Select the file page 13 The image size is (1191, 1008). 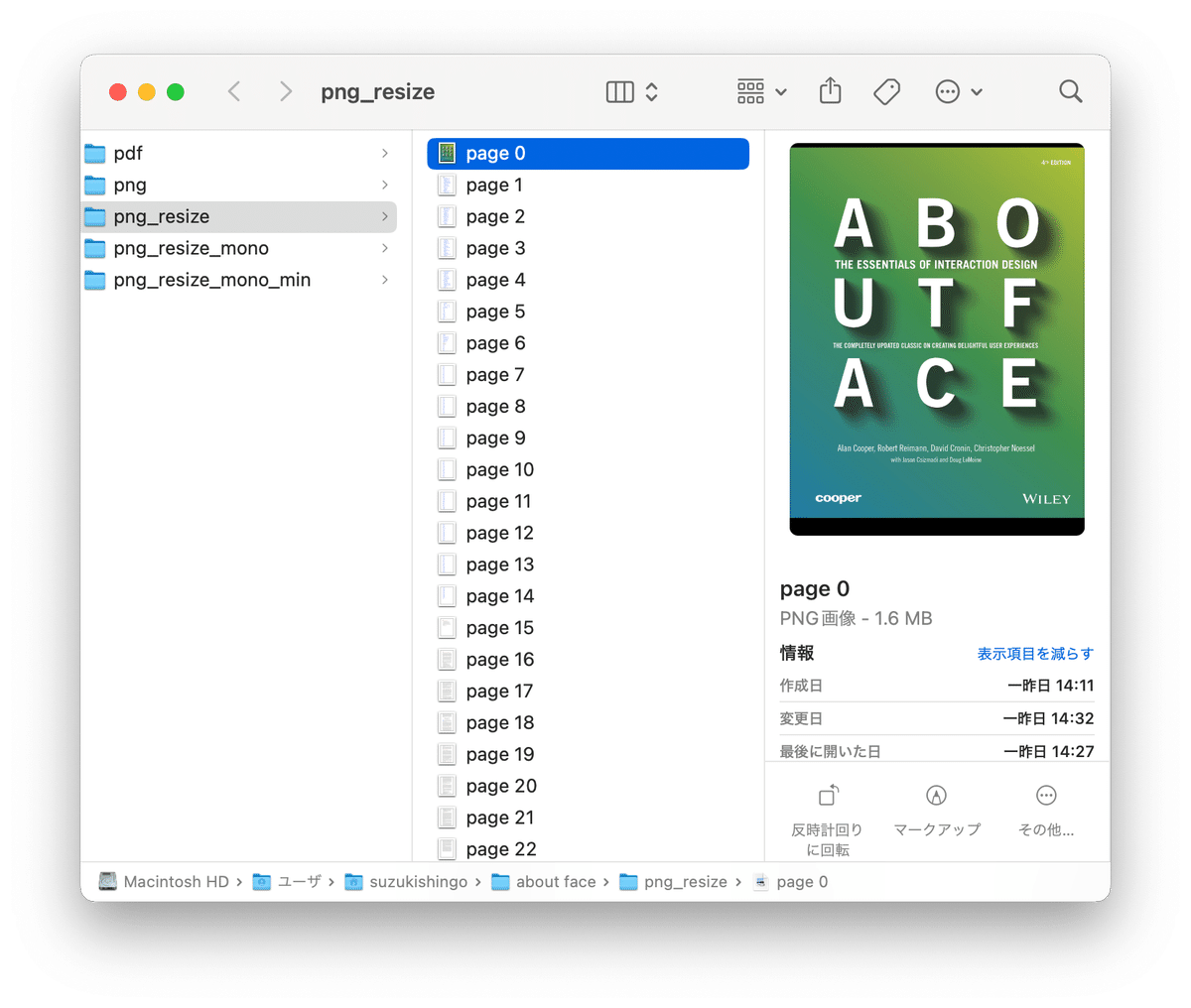[588, 565]
